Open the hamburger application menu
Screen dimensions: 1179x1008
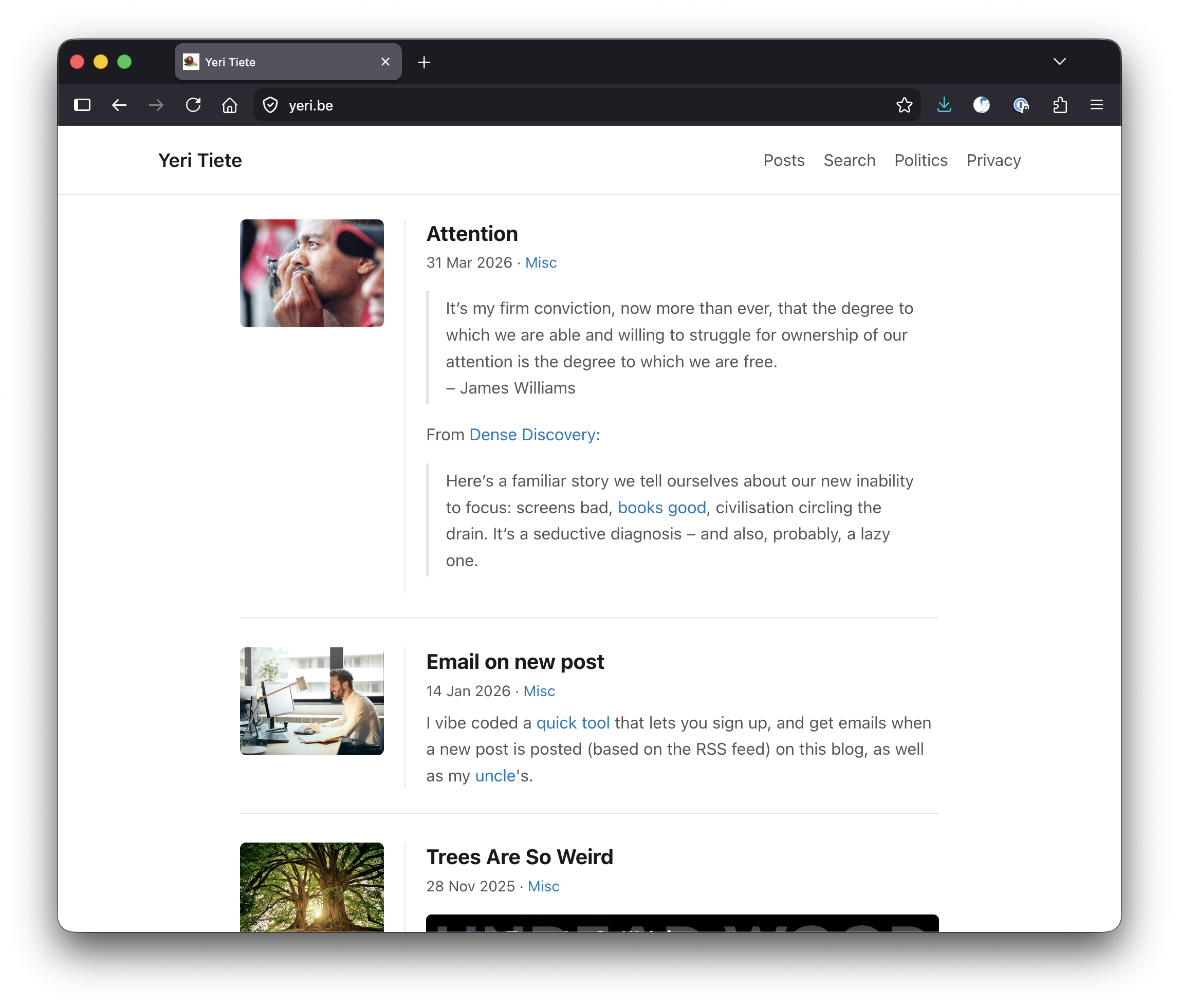(1096, 105)
